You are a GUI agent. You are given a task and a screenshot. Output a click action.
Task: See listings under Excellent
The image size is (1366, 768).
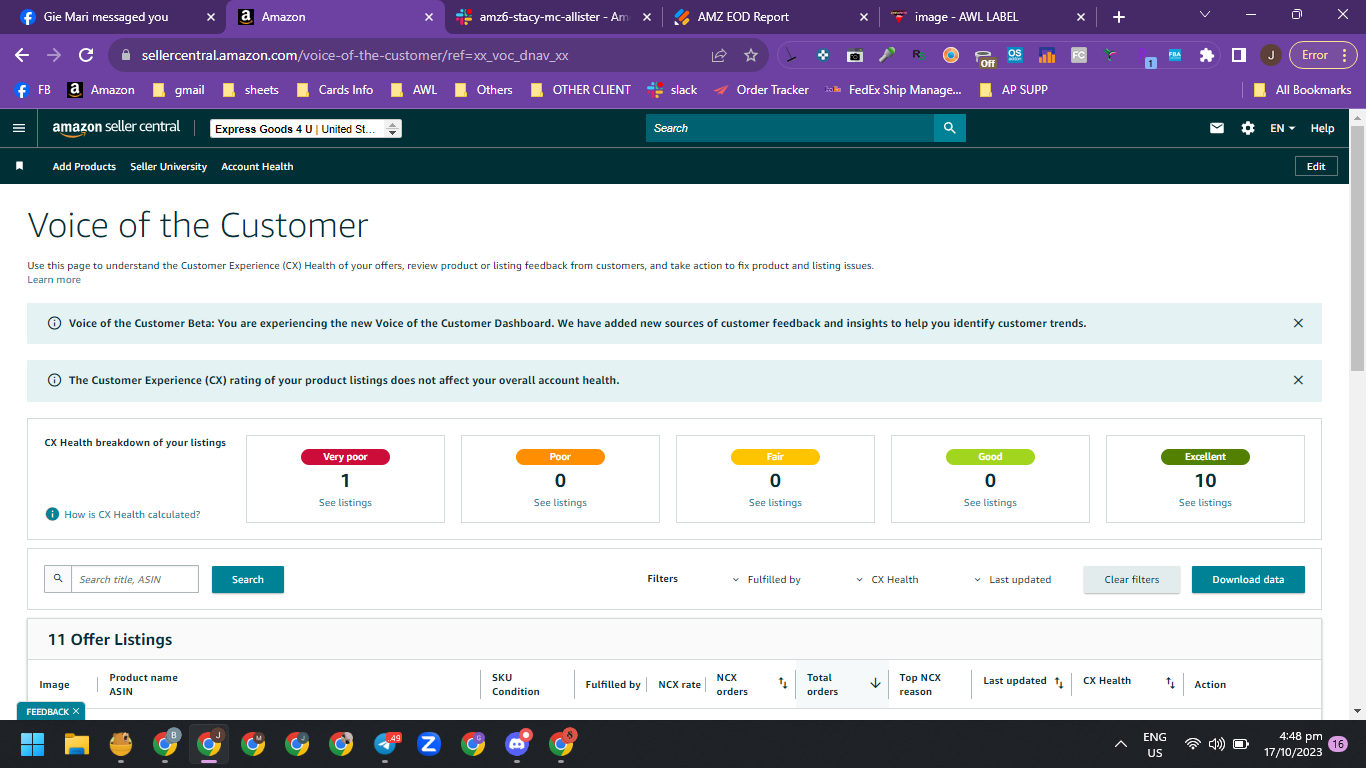click(x=1205, y=502)
